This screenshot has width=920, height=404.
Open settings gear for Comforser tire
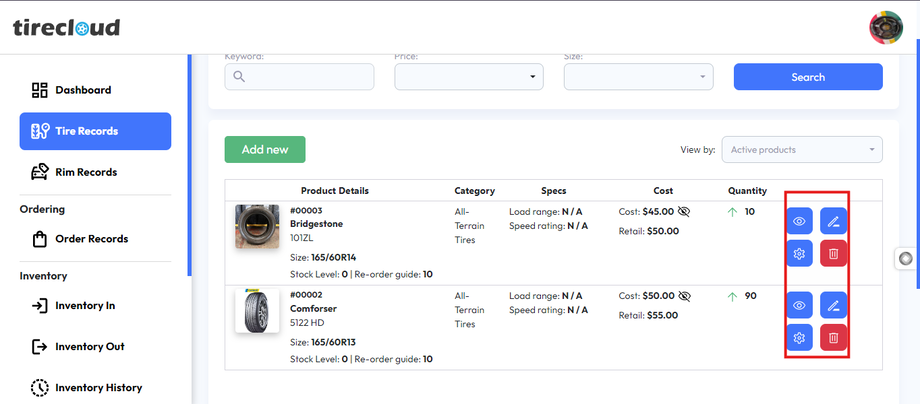click(x=799, y=338)
